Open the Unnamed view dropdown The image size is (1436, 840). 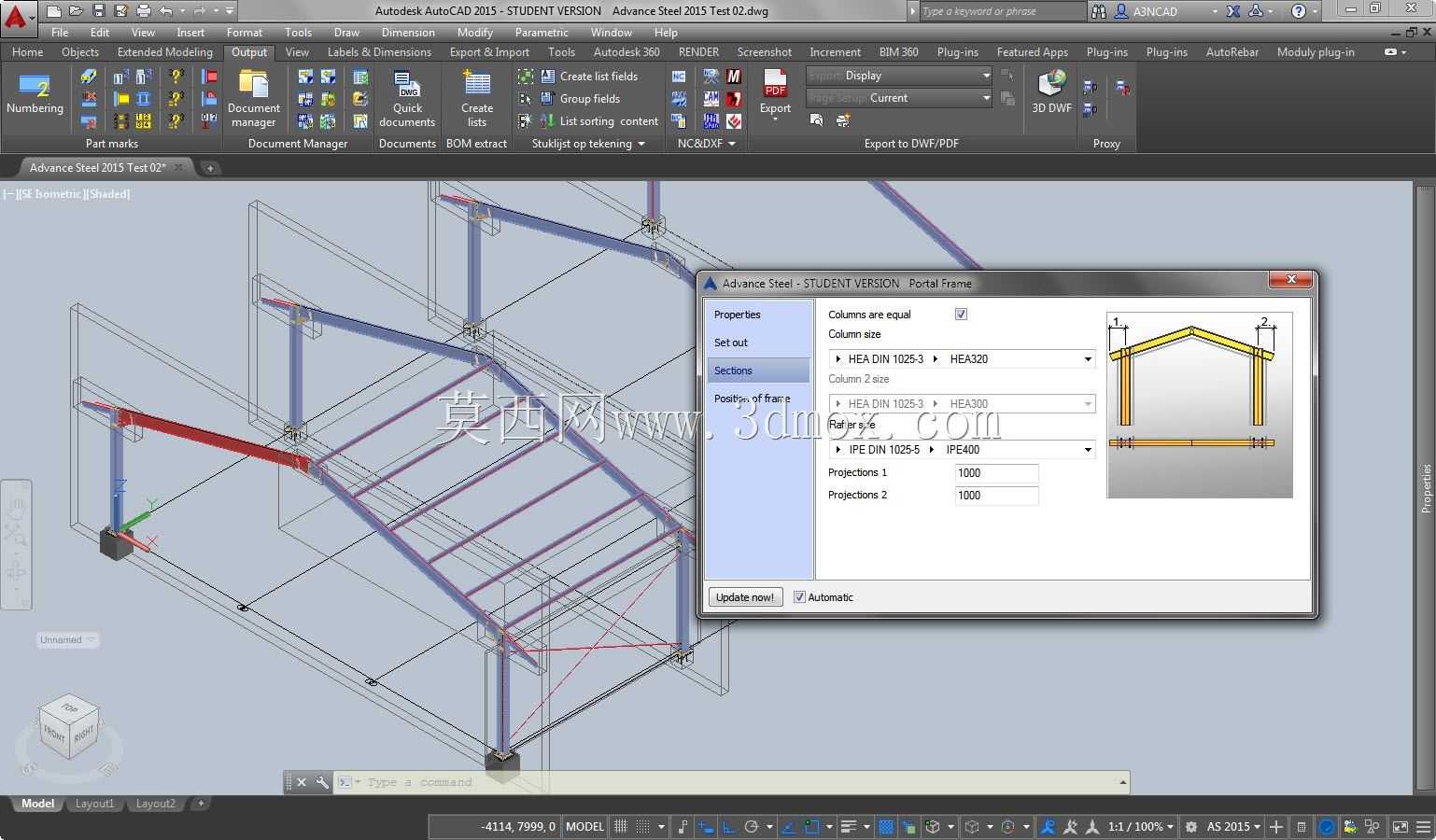point(67,639)
